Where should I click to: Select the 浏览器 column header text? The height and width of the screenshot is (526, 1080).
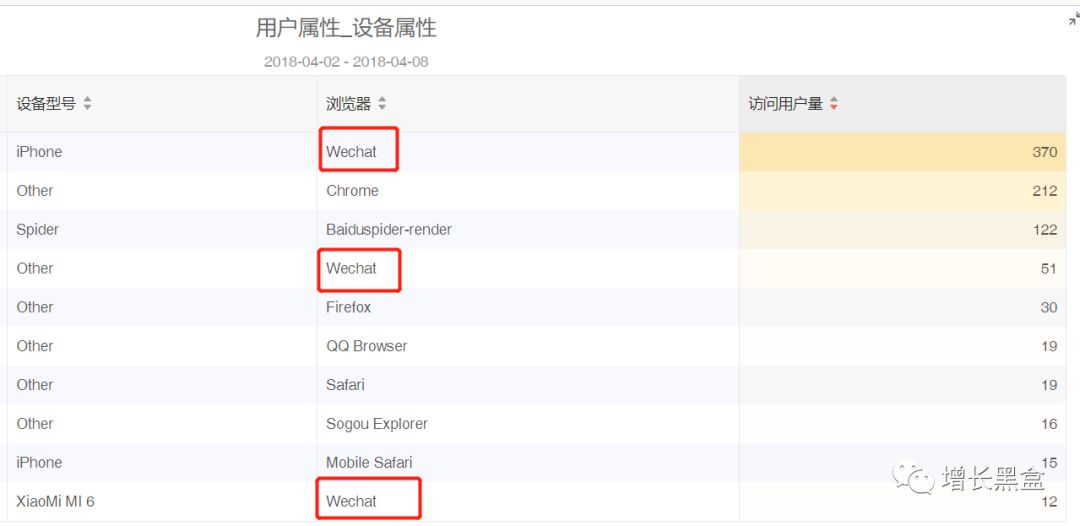tap(348, 104)
